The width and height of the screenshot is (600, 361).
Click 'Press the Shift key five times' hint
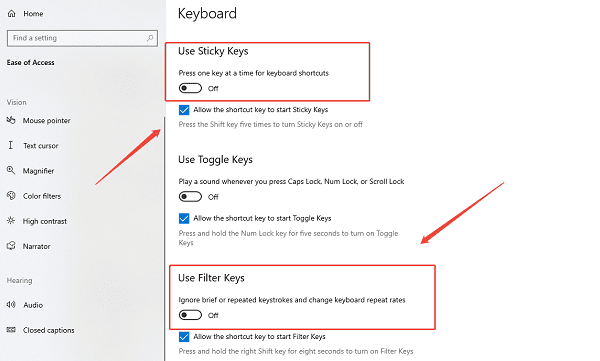pos(271,124)
